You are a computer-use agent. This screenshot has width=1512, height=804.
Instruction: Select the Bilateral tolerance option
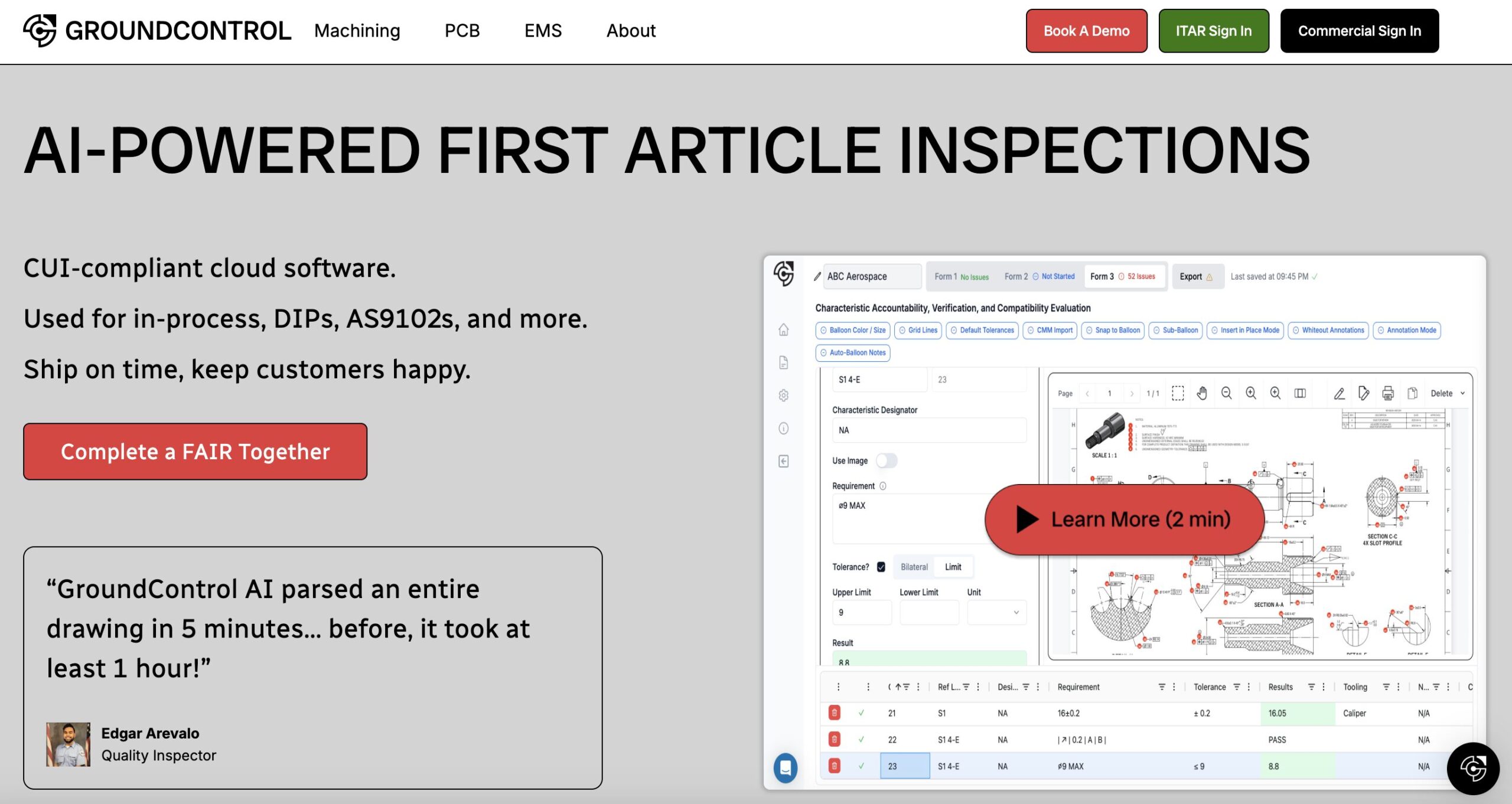click(914, 567)
